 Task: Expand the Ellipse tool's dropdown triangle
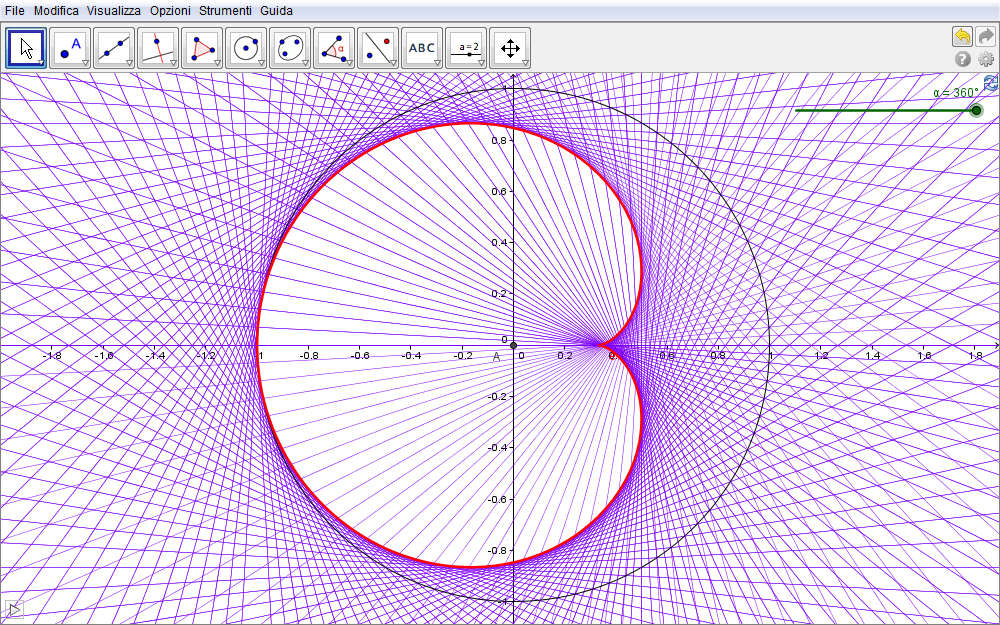tap(305, 63)
